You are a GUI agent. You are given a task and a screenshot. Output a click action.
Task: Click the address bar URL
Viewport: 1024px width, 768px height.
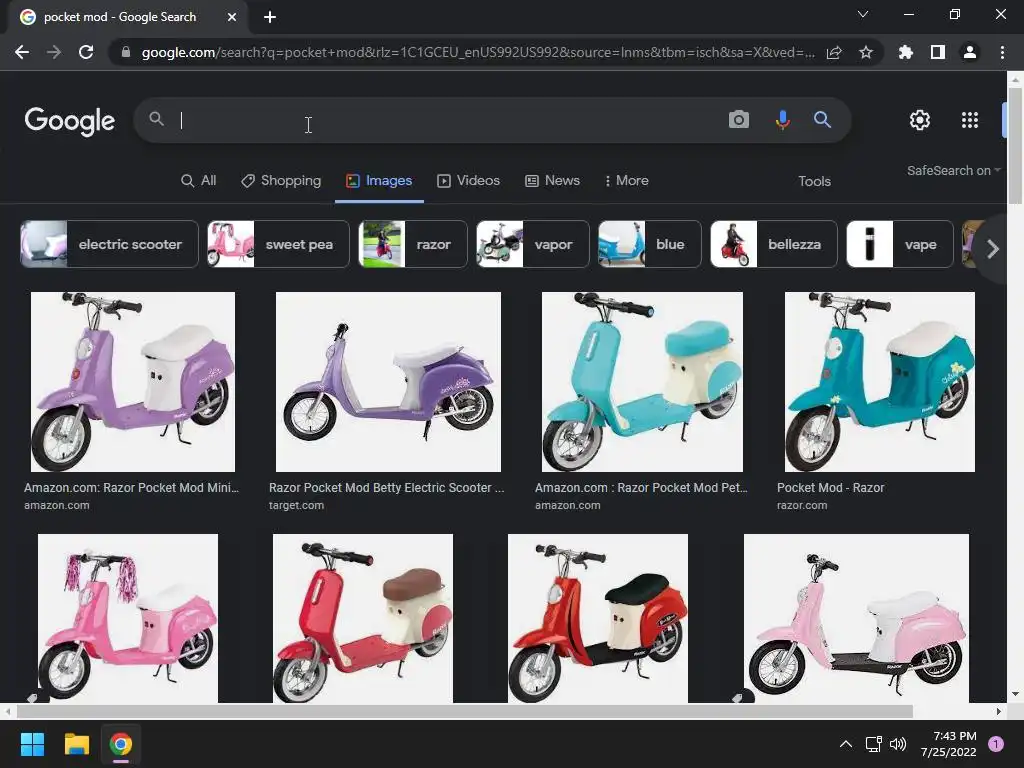point(478,52)
